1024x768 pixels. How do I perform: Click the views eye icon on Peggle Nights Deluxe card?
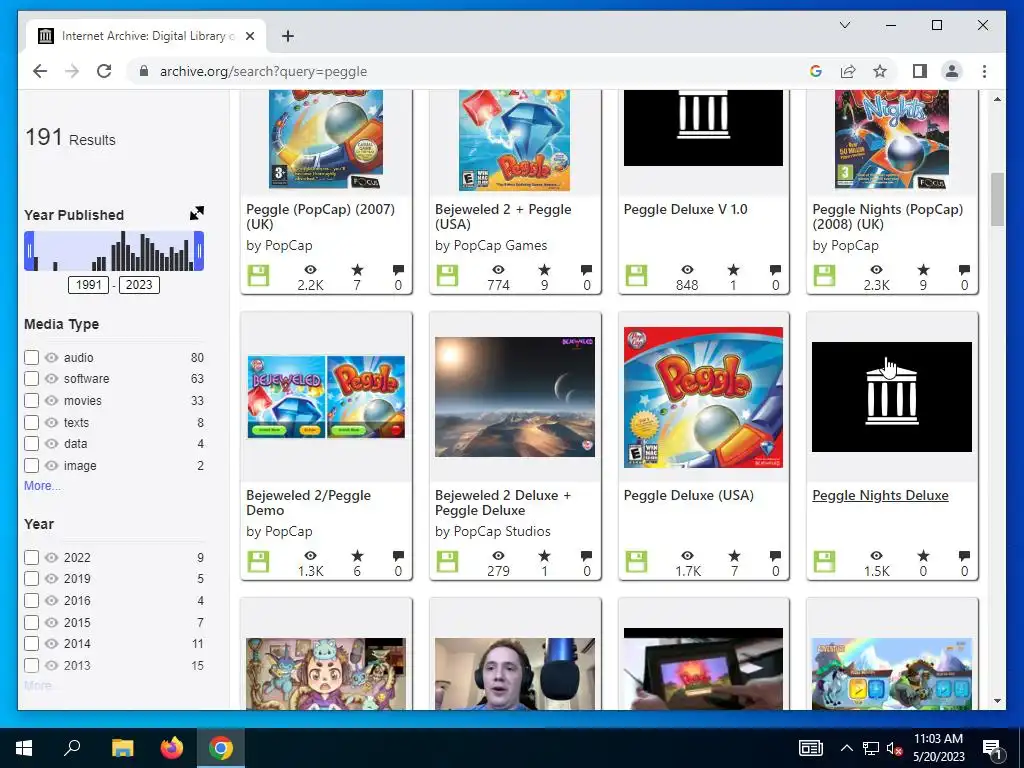(876, 556)
